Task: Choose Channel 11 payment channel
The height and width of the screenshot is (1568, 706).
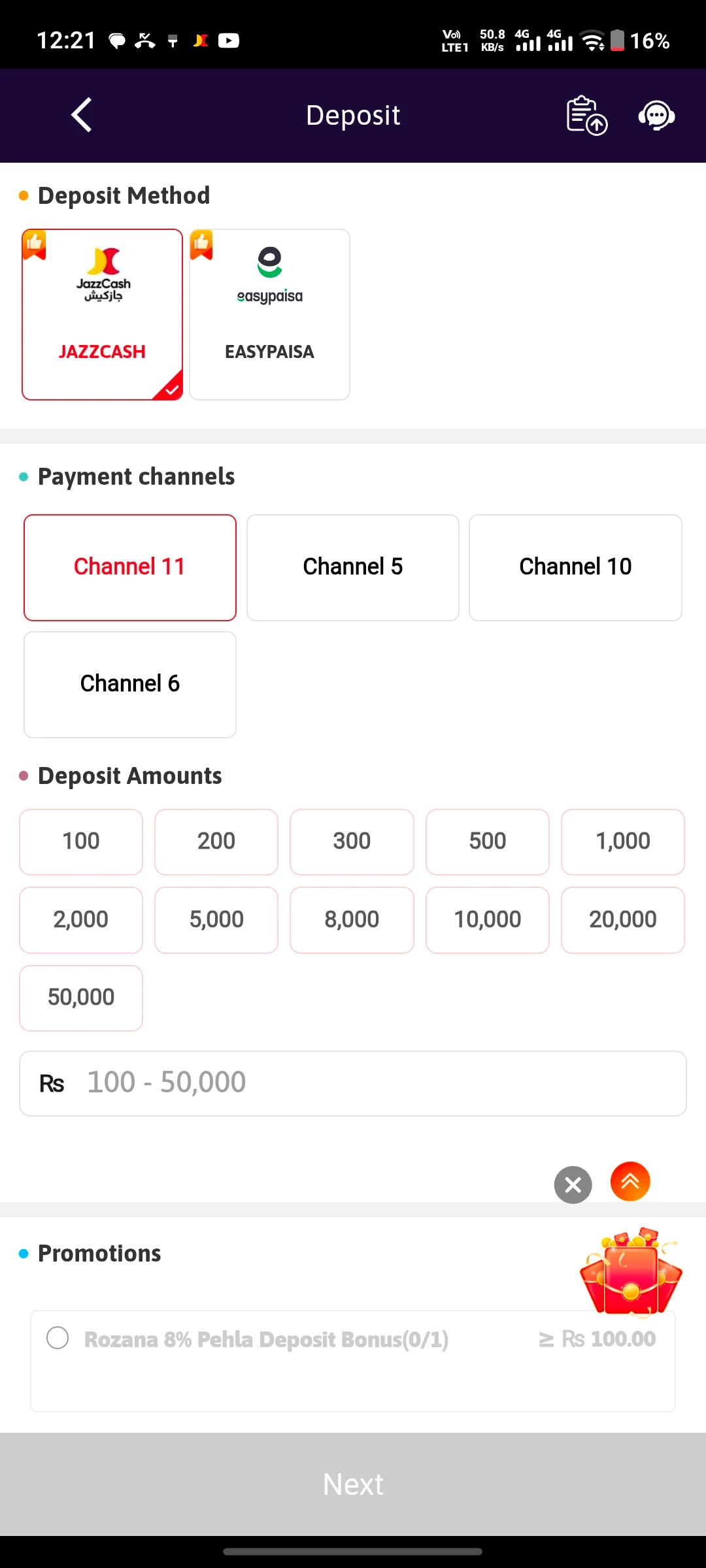Action: click(130, 567)
